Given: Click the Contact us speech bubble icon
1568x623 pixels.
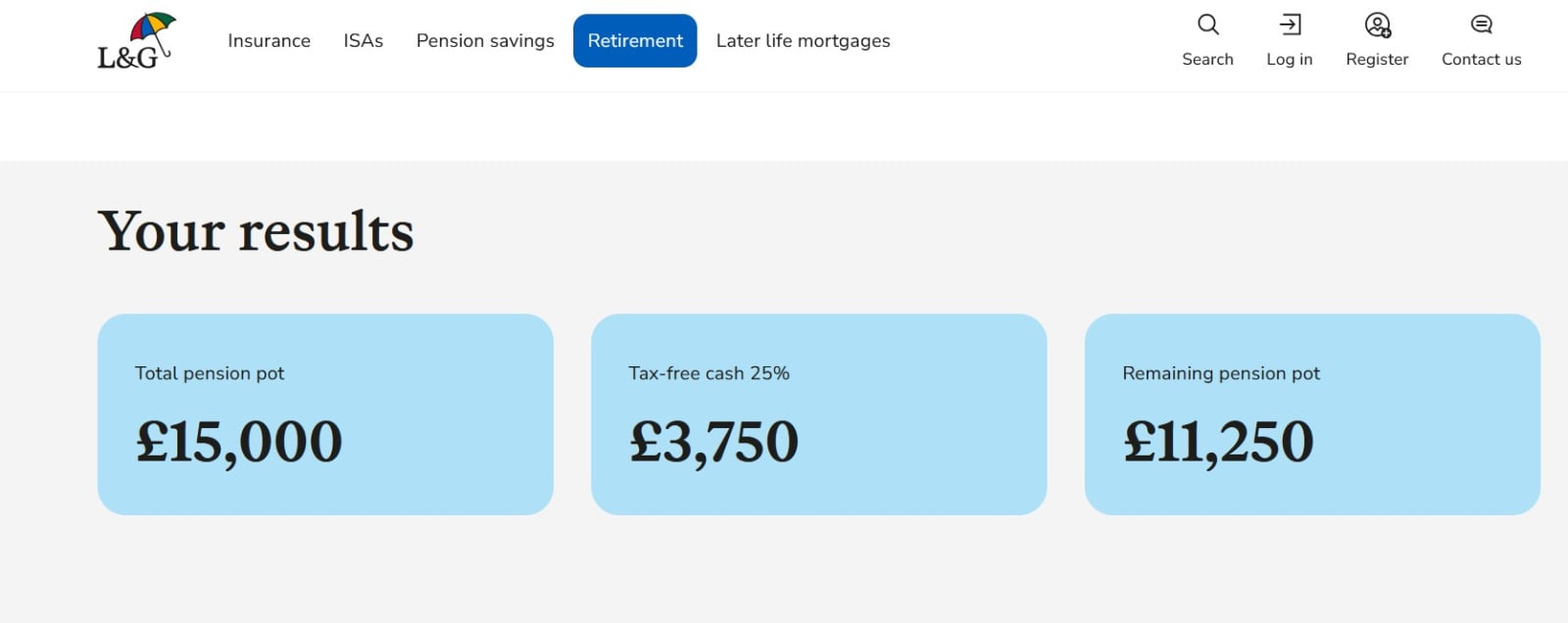Looking at the screenshot, I should coord(1481,24).
